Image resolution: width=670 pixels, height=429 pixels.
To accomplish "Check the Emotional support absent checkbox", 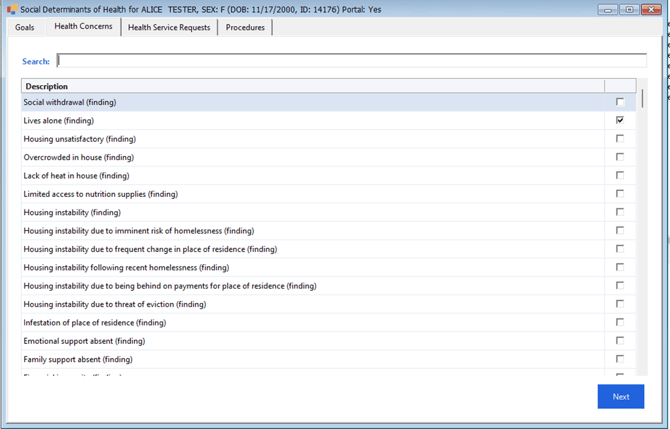I will click(620, 341).
